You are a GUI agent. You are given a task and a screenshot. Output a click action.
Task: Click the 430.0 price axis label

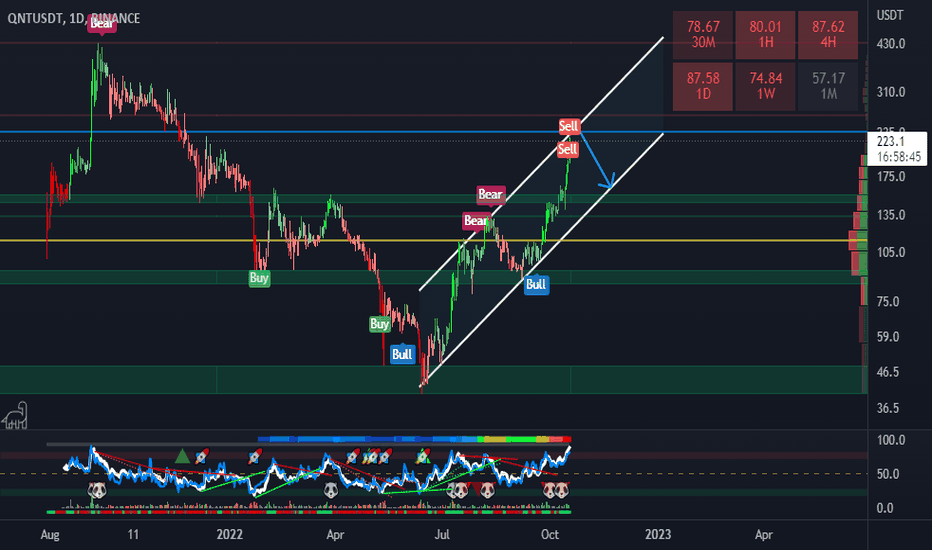[x=891, y=43]
